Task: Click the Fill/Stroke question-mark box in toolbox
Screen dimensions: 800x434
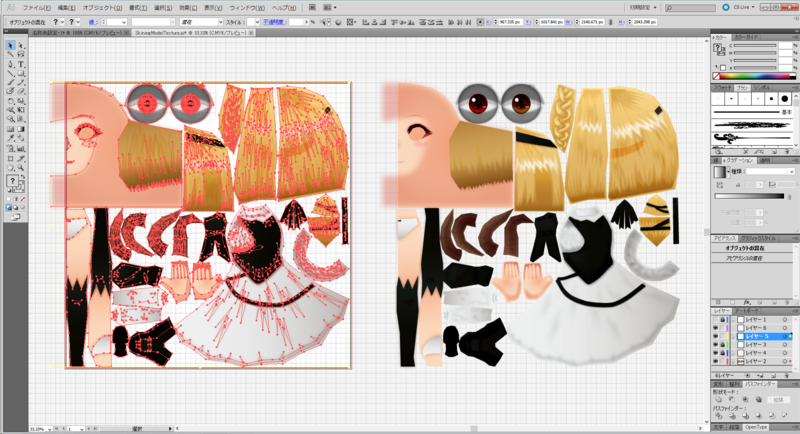Action: [13, 181]
